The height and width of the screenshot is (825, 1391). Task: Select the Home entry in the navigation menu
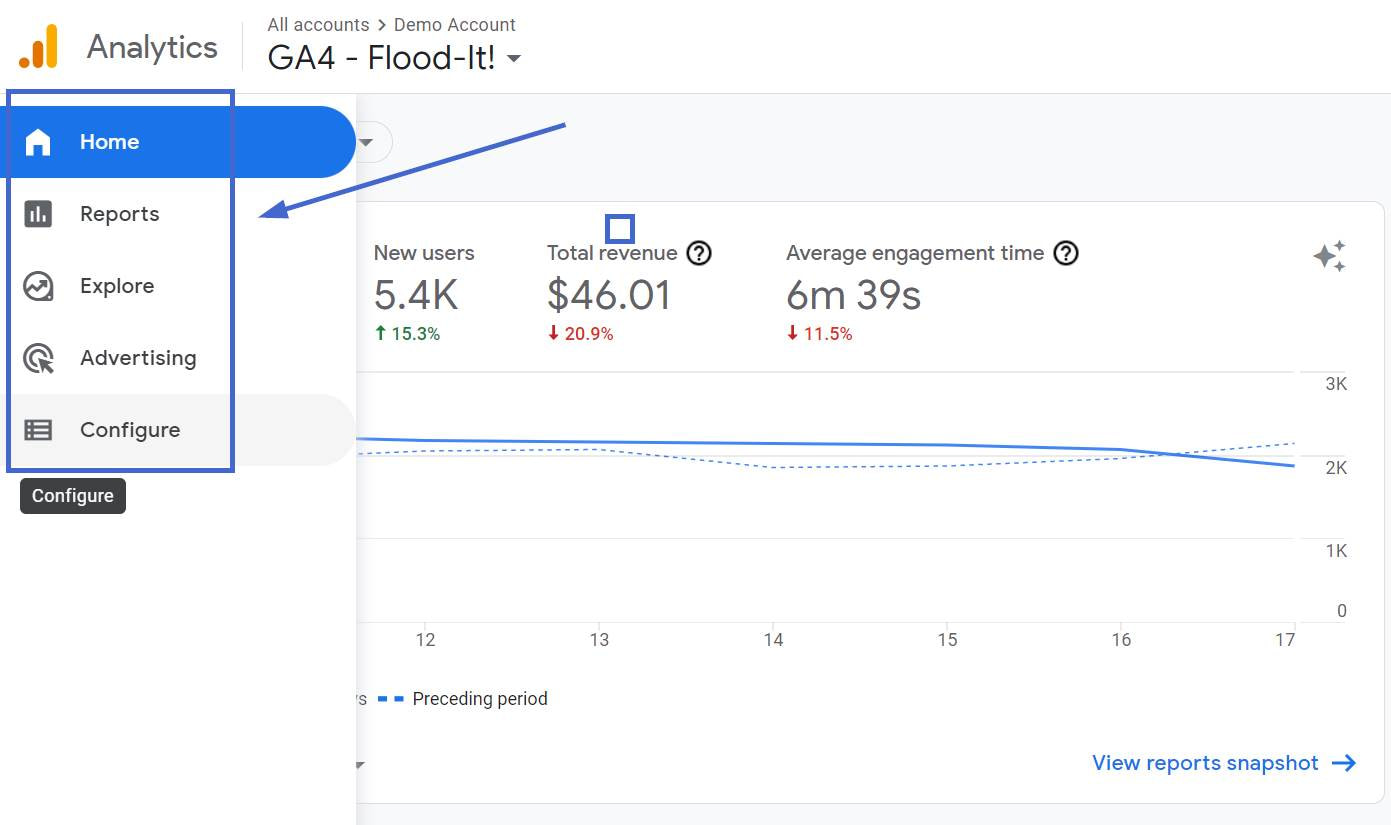109,141
